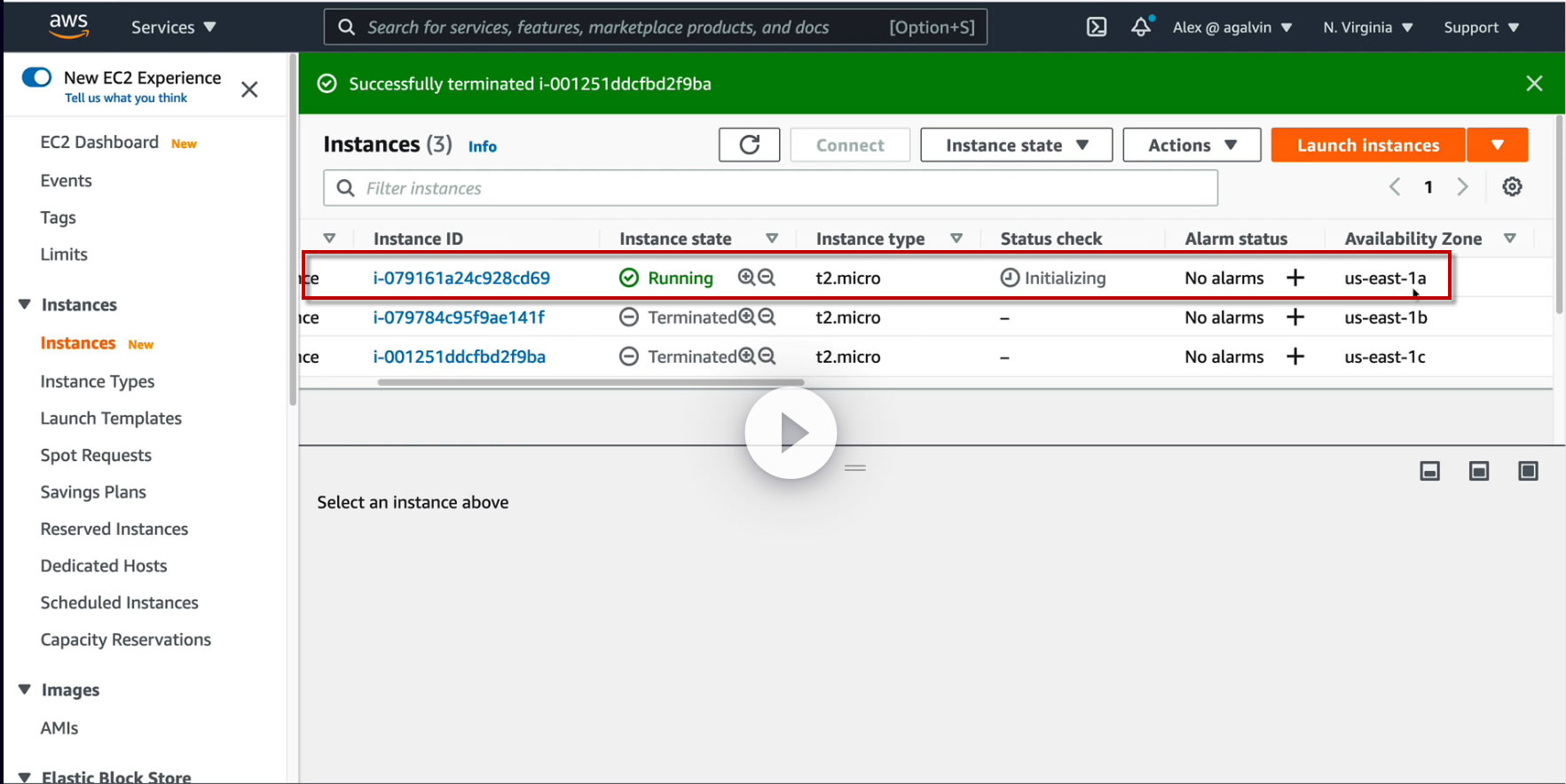
Task: Click the table horizontal scrollbar
Action: (591, 382)
